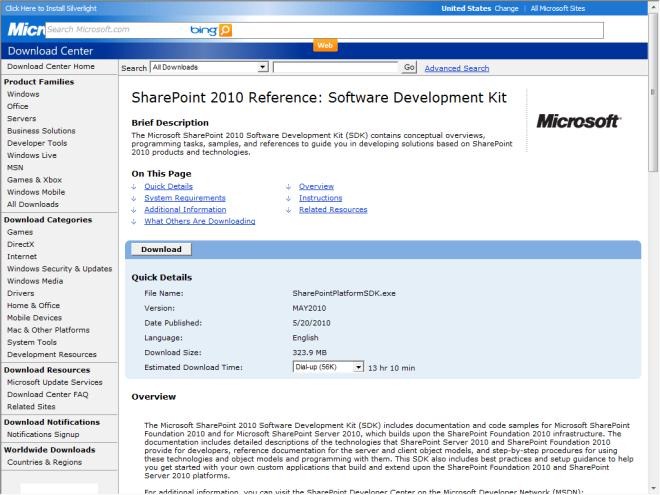Click the arrow icon beside Additional Information
The width and height of the screenshot is (660, 495).
click(x=134, y=210)
